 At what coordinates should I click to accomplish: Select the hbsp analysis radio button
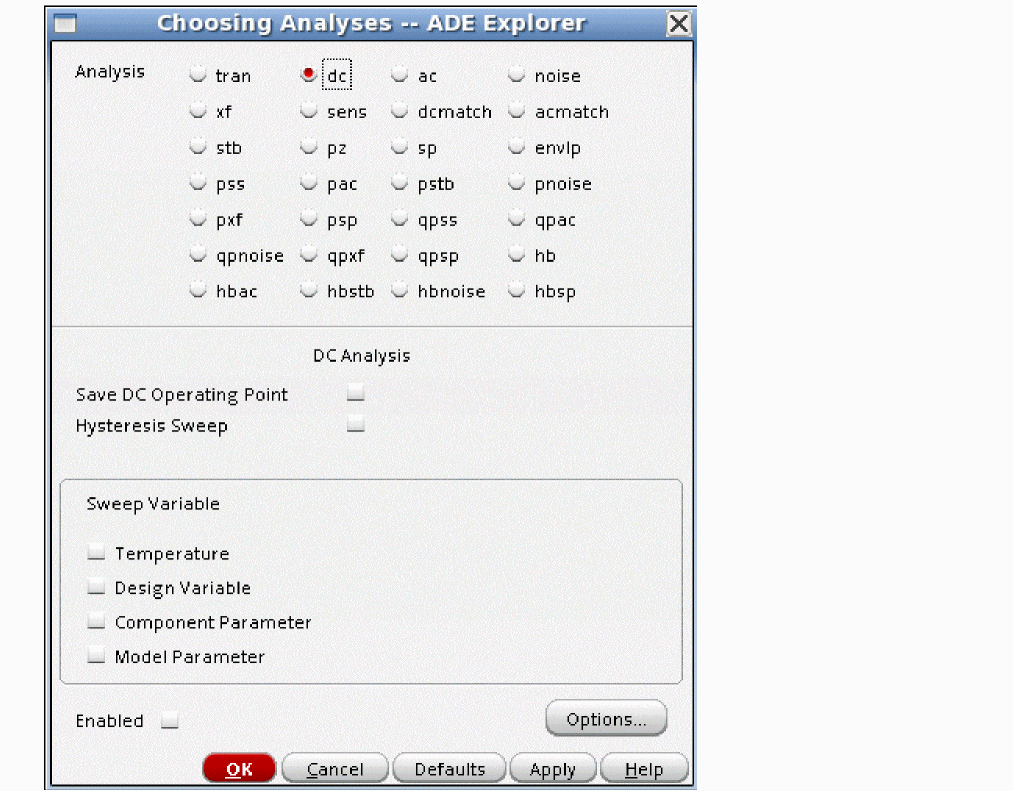tap(516, 291)
